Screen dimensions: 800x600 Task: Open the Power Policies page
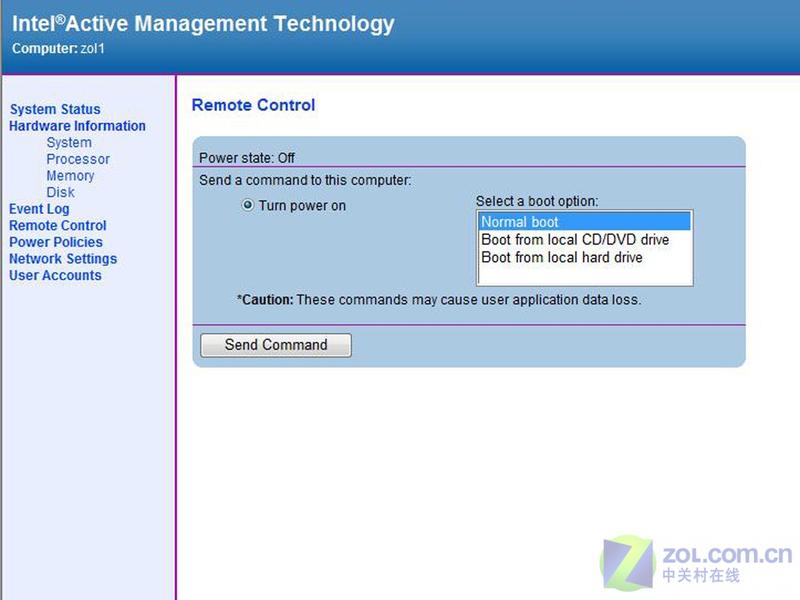[x=56, y=242]
